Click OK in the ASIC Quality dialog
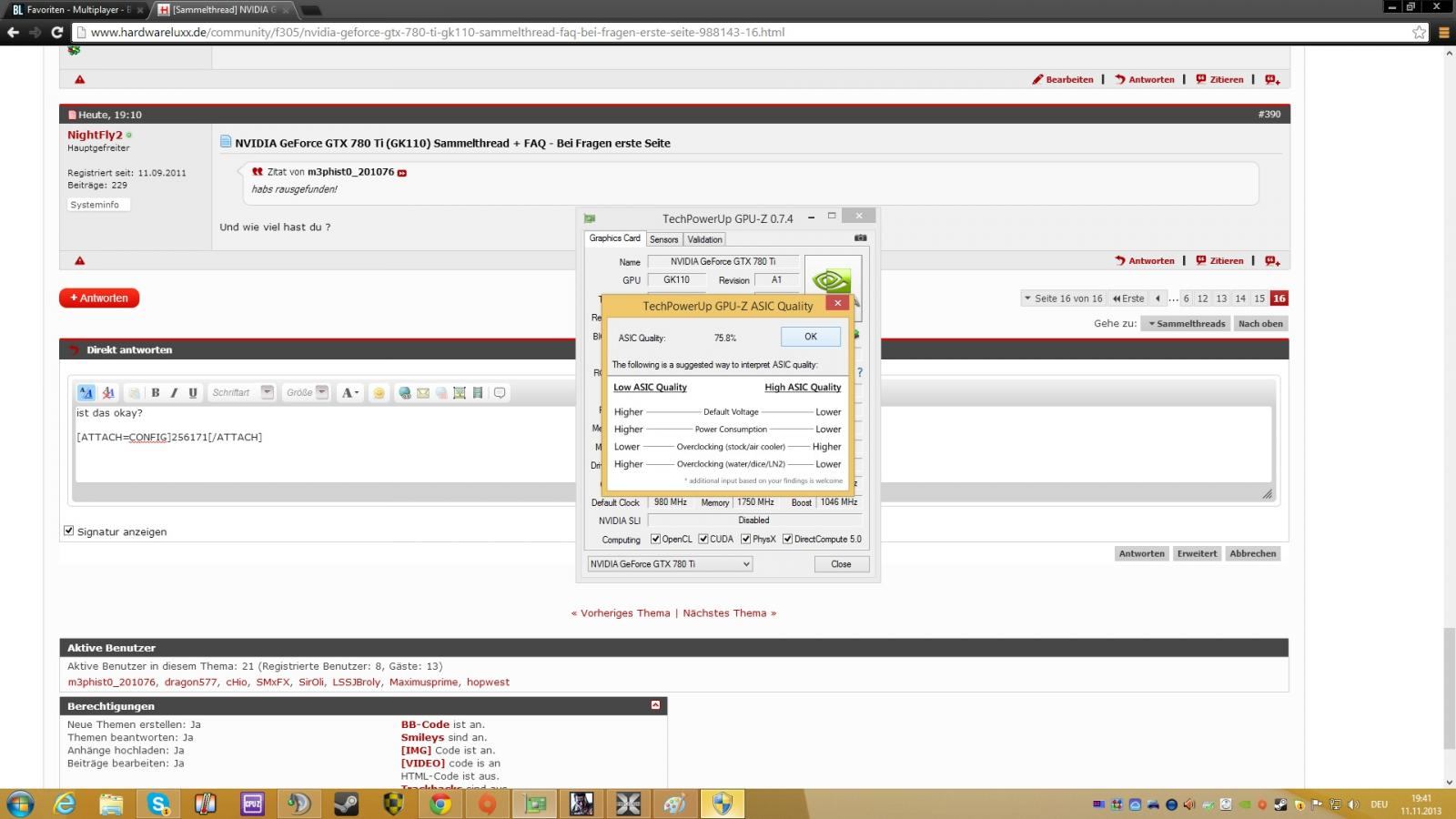The height and width of the screenshot is (819, 1456). tap(810, 337)
